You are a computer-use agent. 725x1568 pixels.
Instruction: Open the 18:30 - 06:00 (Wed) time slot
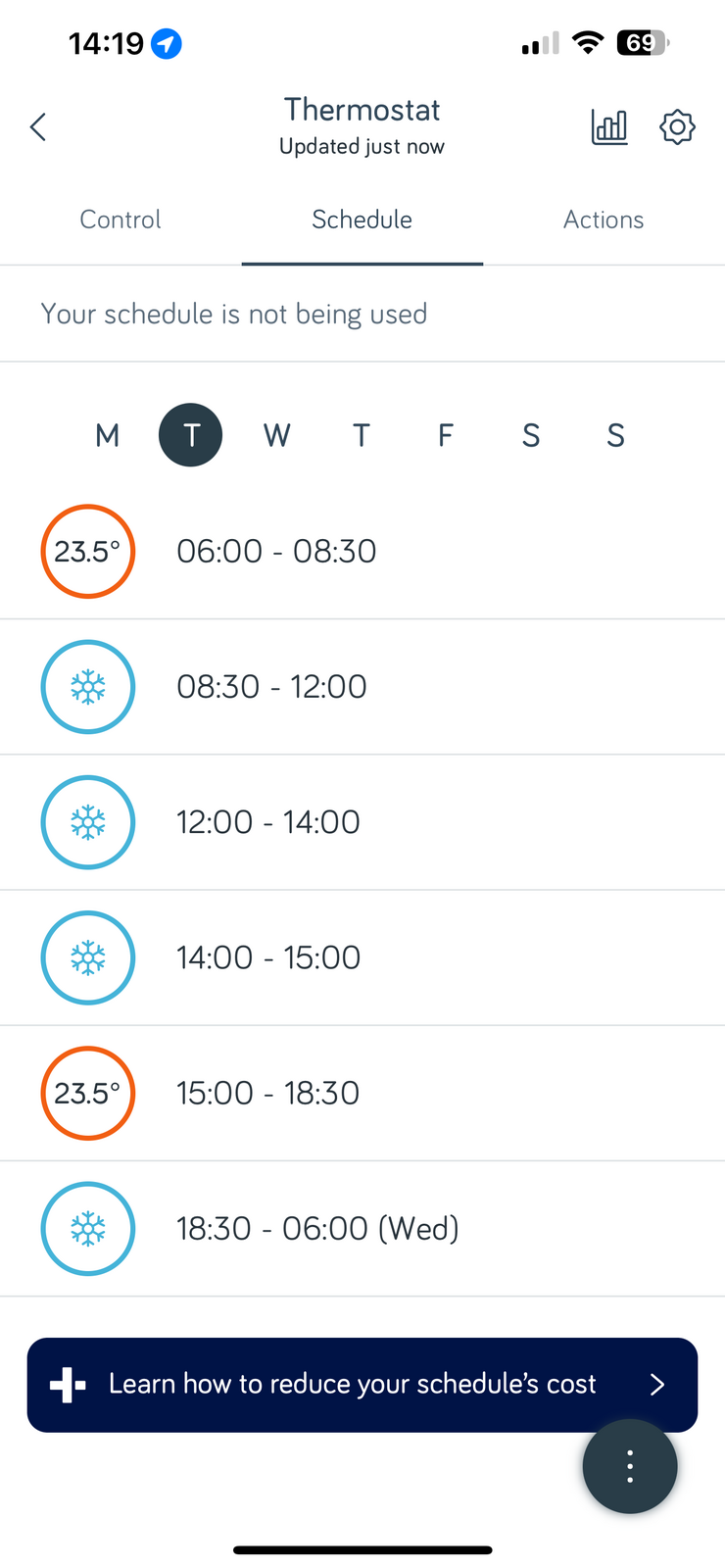[x=317, y=1229]
